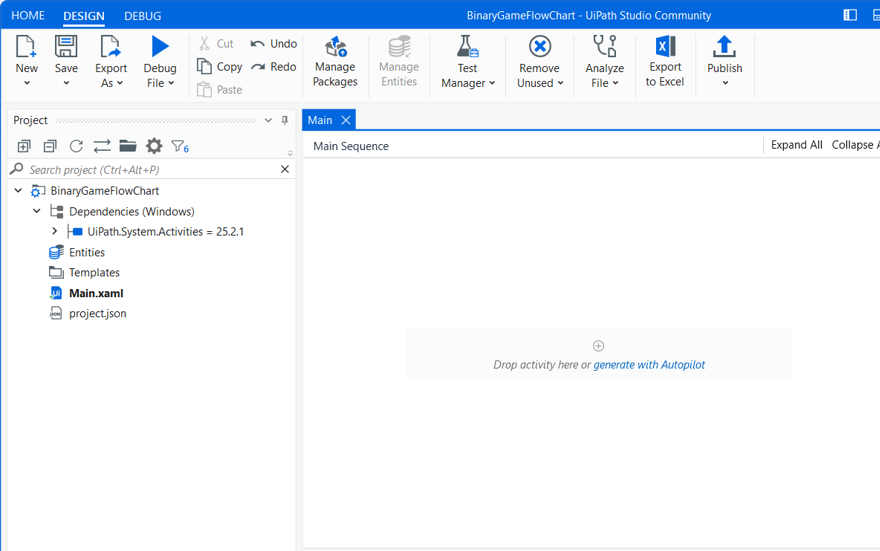Click the Test Manager flask icon
This screenshot has height=551, width=880.
click(x=467, y=47)
